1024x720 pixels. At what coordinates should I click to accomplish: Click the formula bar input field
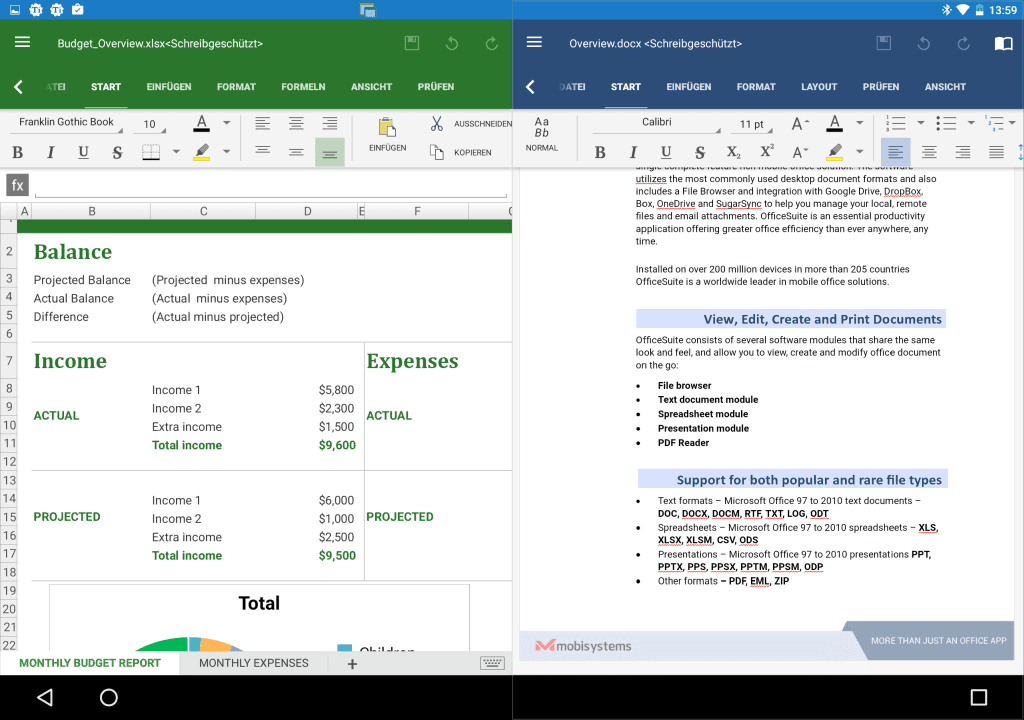coord(271,186)
